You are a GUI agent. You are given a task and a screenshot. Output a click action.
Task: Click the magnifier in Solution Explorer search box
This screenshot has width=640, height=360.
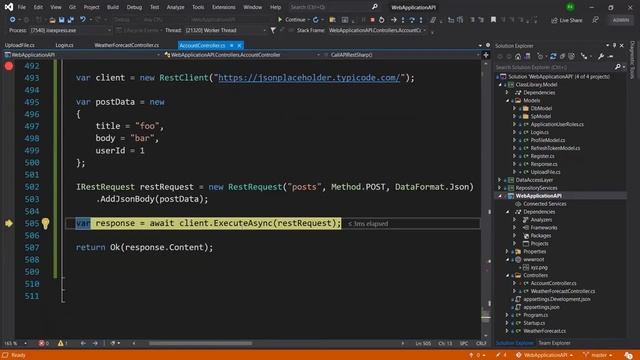click(x=618, y=67)
